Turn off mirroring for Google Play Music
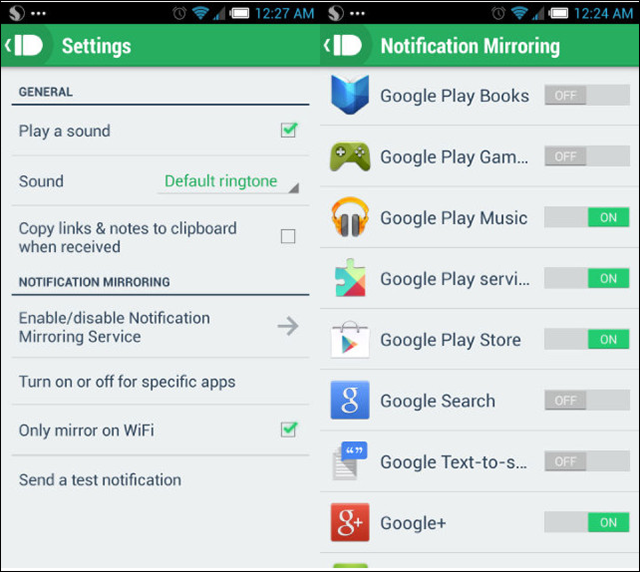Image resolution: width=640 pixels, height=572 pixels. coord(587,217)
